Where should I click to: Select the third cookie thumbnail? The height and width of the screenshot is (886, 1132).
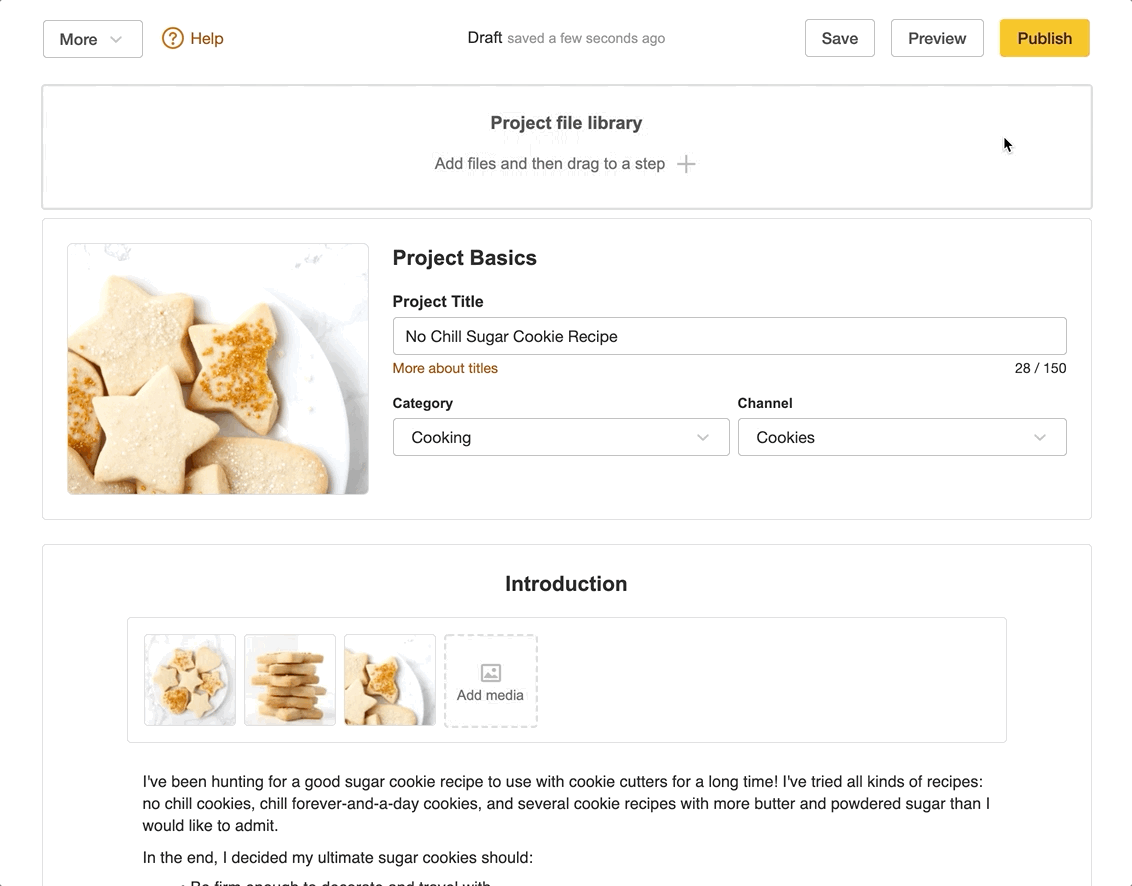click(389, 680)
